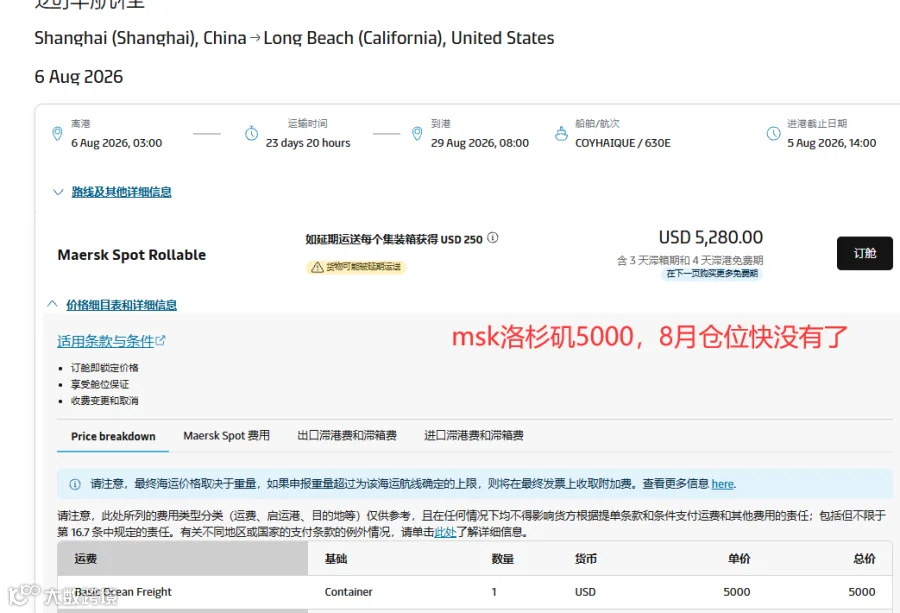Screen dimensions: 900x613
Task: Click the 货物可能被延期运送 warning badge
Action: (356, 267)
